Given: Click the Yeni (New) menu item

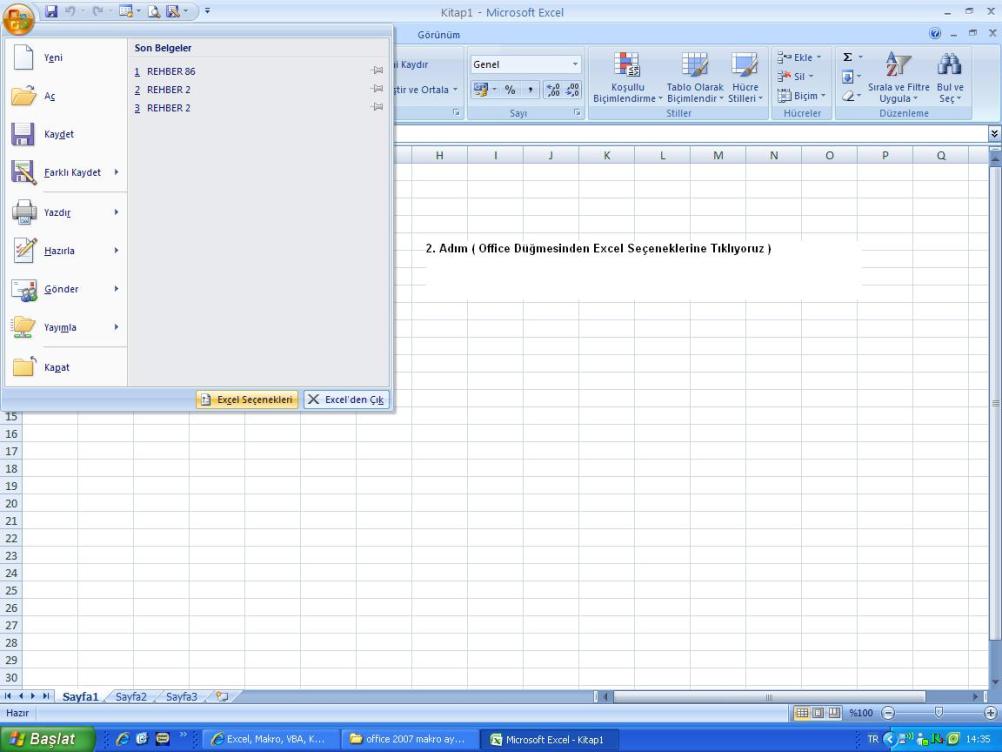Looking at the screenshot, I should click(x=66, y=58).
